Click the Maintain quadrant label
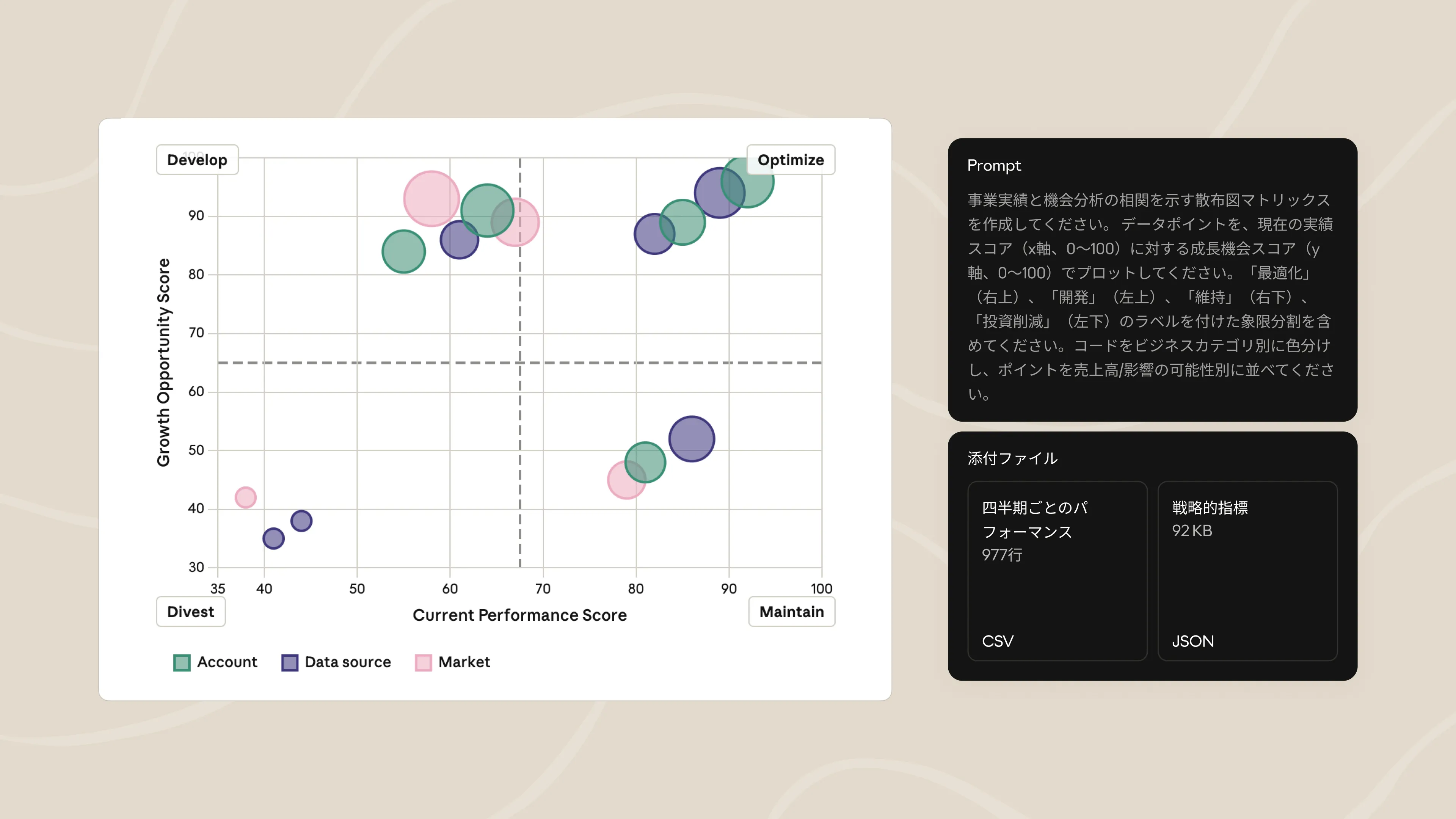 [791, 612]
